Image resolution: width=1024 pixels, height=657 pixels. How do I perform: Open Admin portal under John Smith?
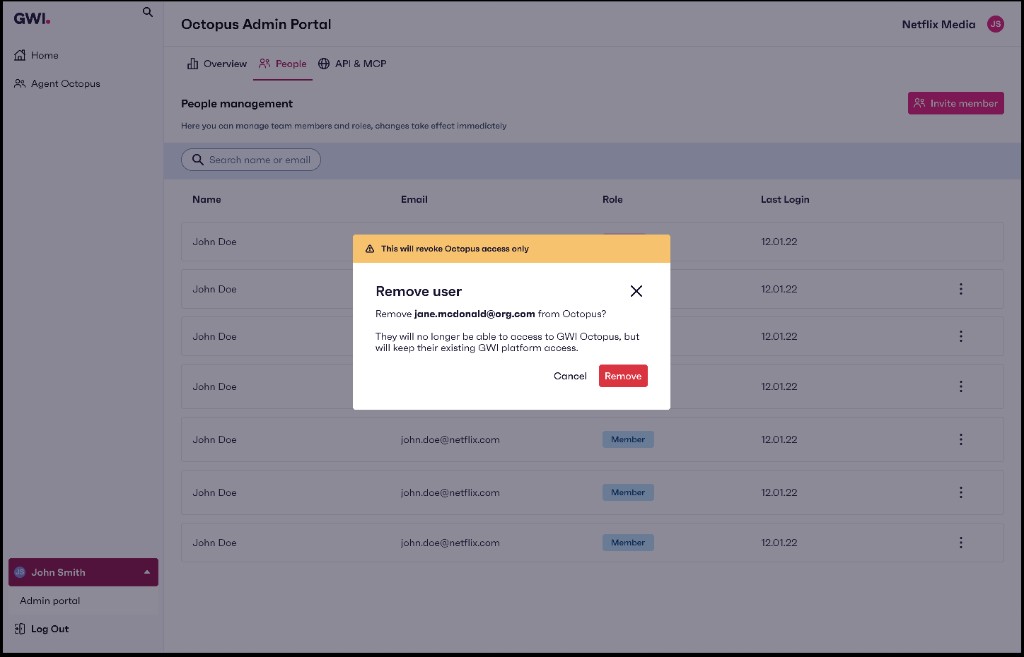coord(50,601)
